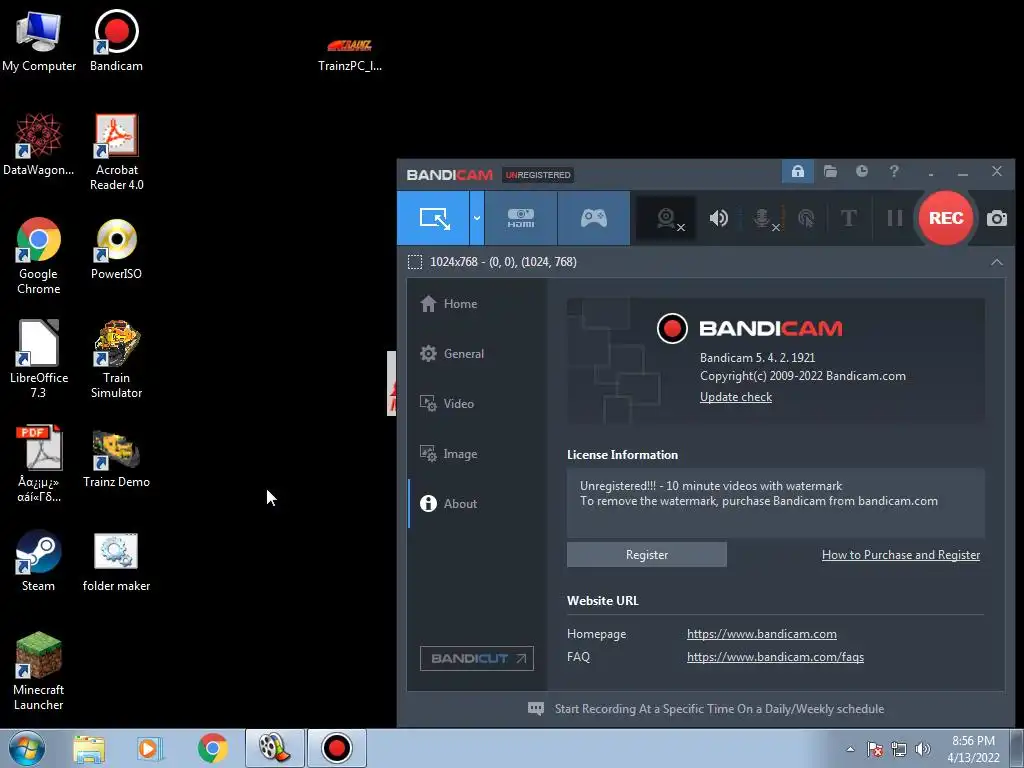This screenshot has height=768, width=1024.
Task: Click the Bandicam taskbar button
Action: pos(337,748)
